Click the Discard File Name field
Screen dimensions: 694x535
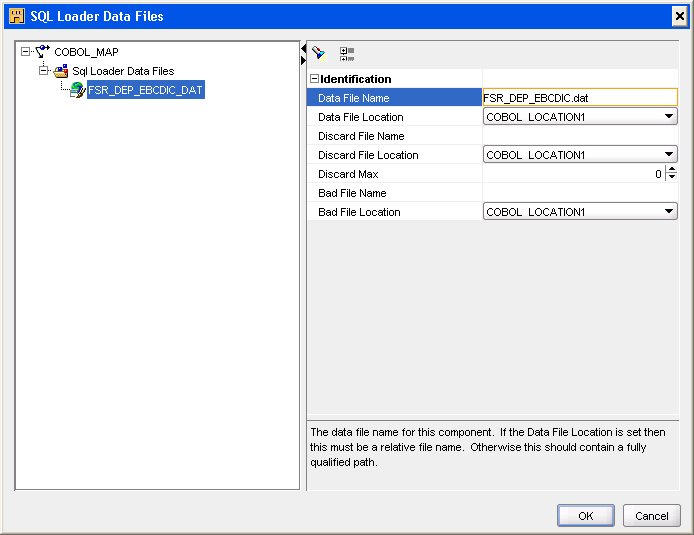(579, 136)
